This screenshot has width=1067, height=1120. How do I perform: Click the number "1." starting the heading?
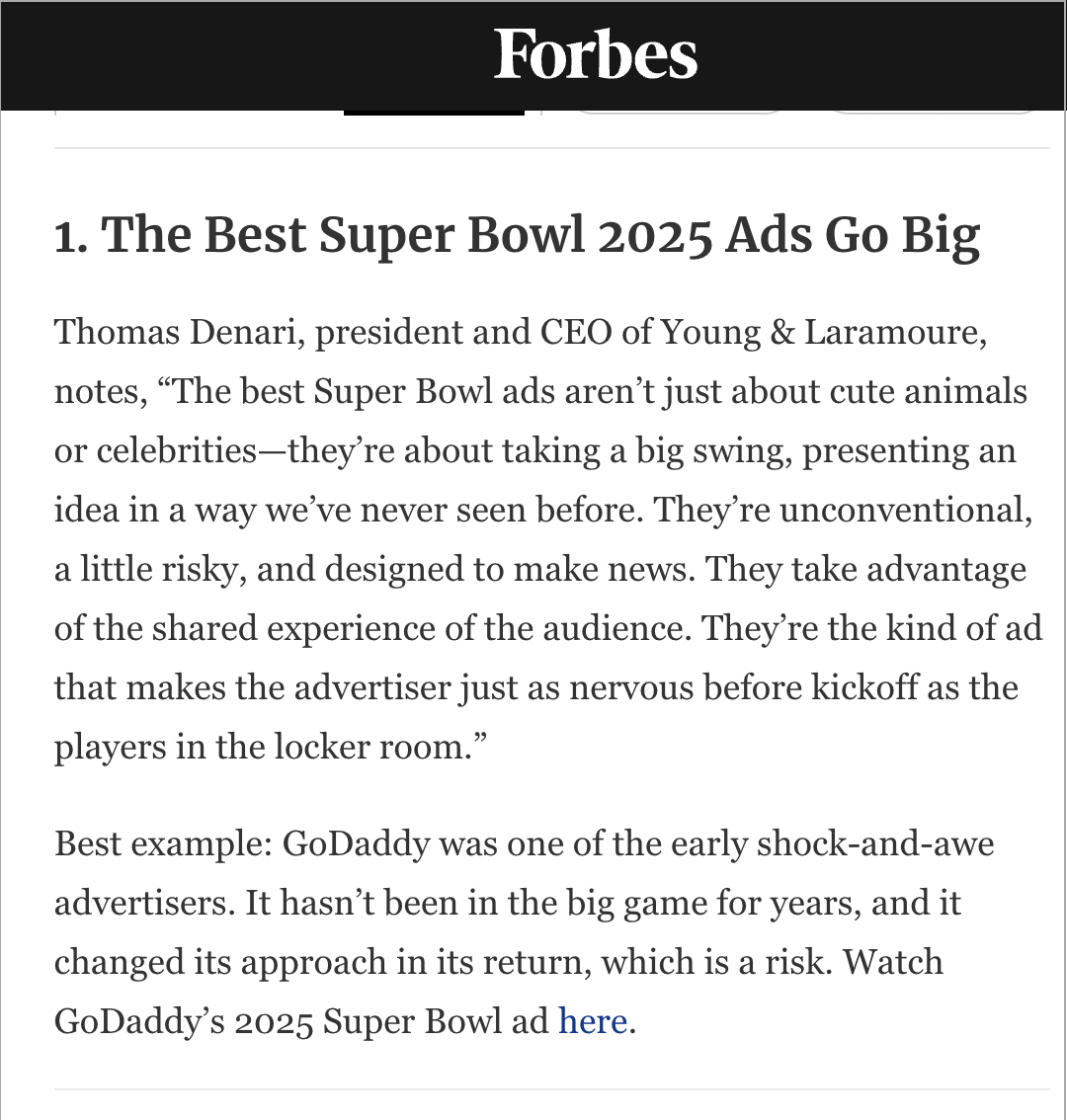(72, 237)
